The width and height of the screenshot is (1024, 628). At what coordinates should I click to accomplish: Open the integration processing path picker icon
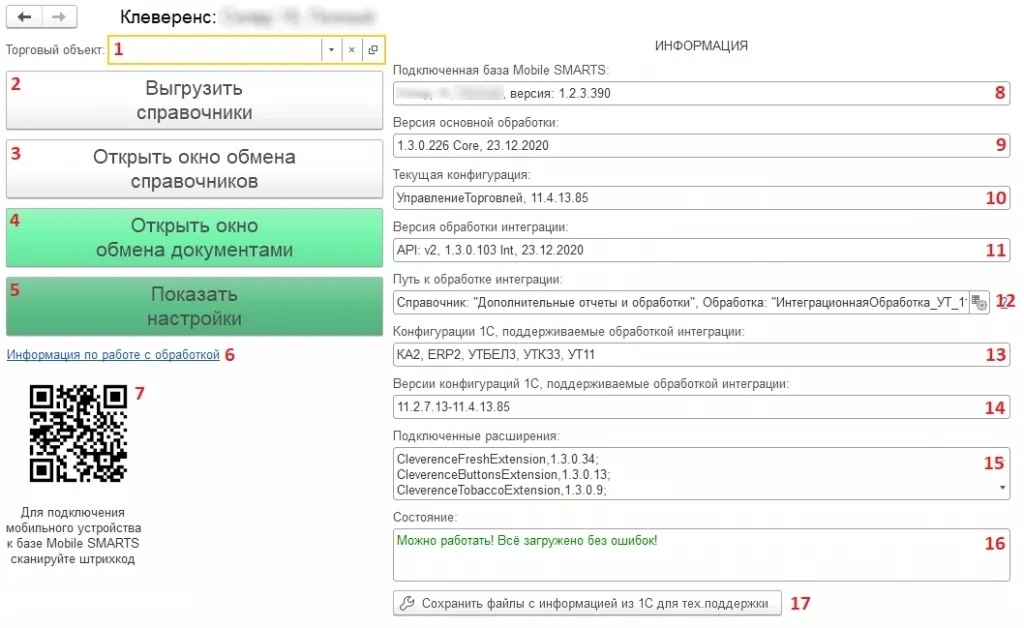tap(979, 302)
